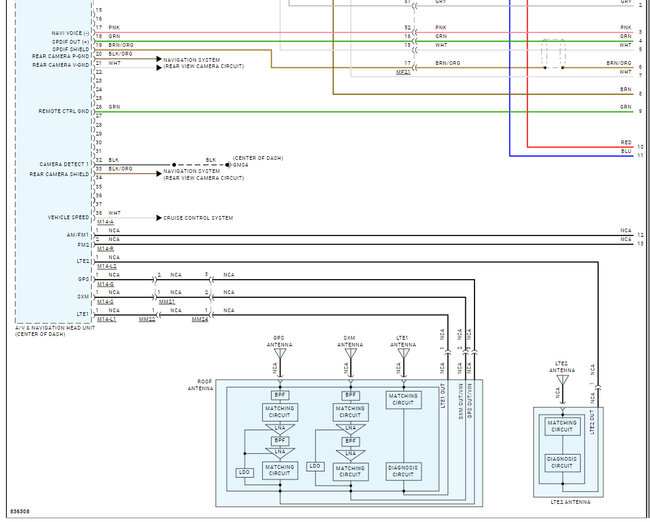Click the GPS antenna symbol on roof antenna
The image size is (650, 522).
pyautogui.click(x=280, y=354)
